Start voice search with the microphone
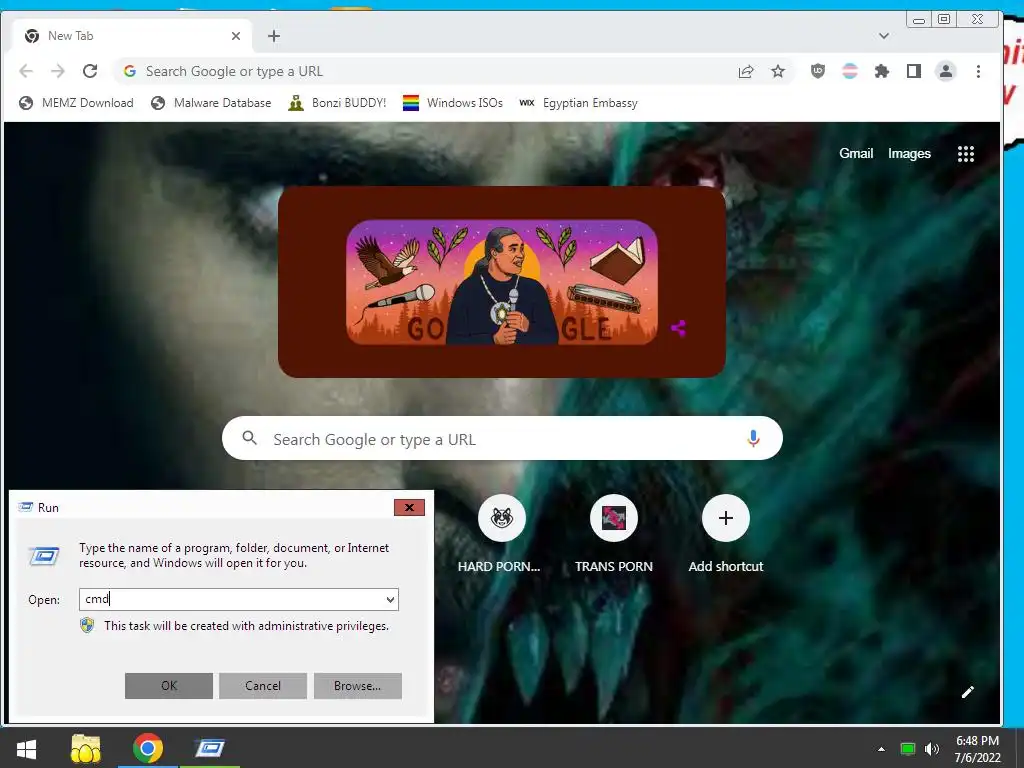The width and height of the screenshot is (1024, 768). 753,438
